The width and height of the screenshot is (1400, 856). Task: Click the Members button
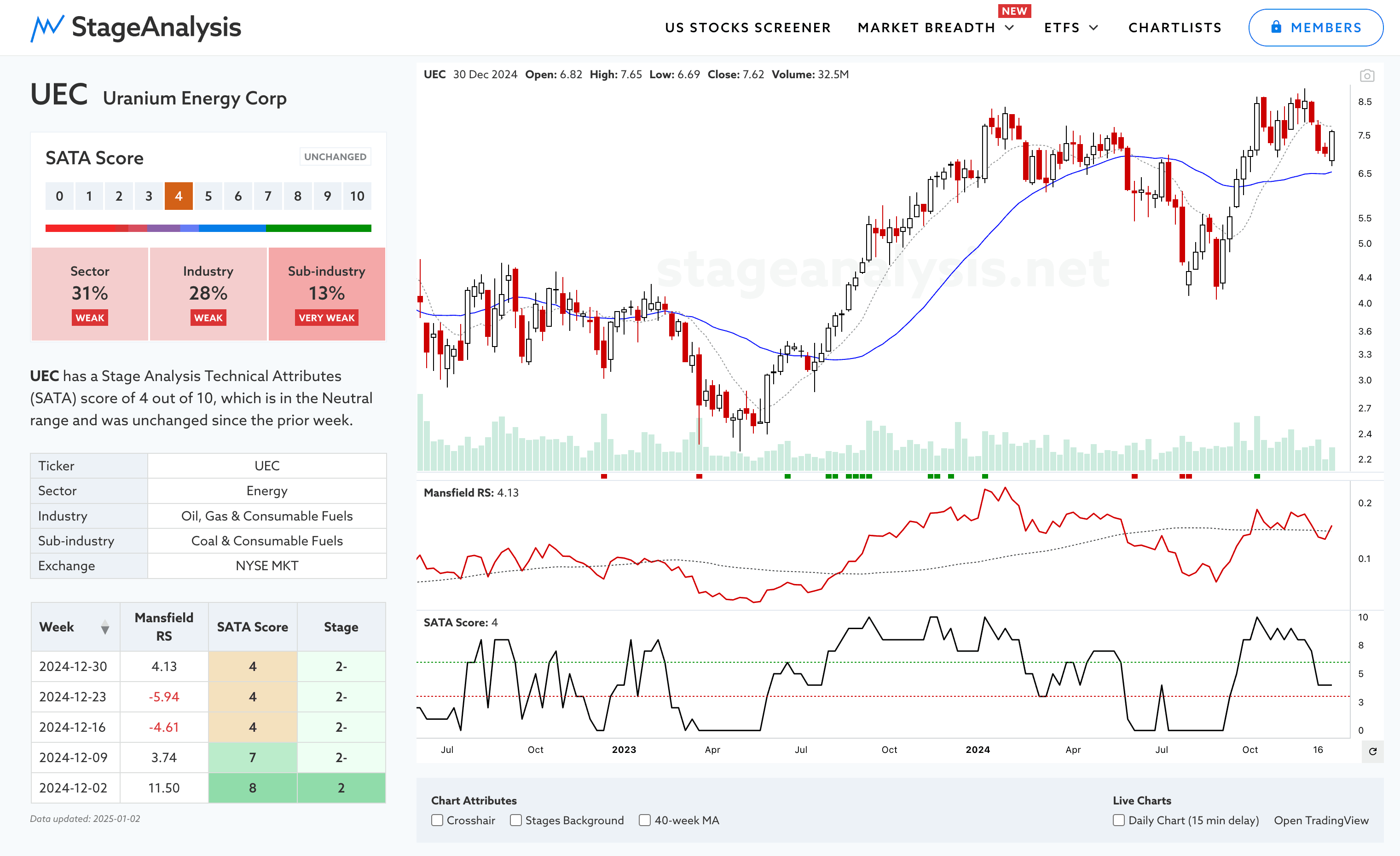pyautogui.click(x=1315, y=27)
